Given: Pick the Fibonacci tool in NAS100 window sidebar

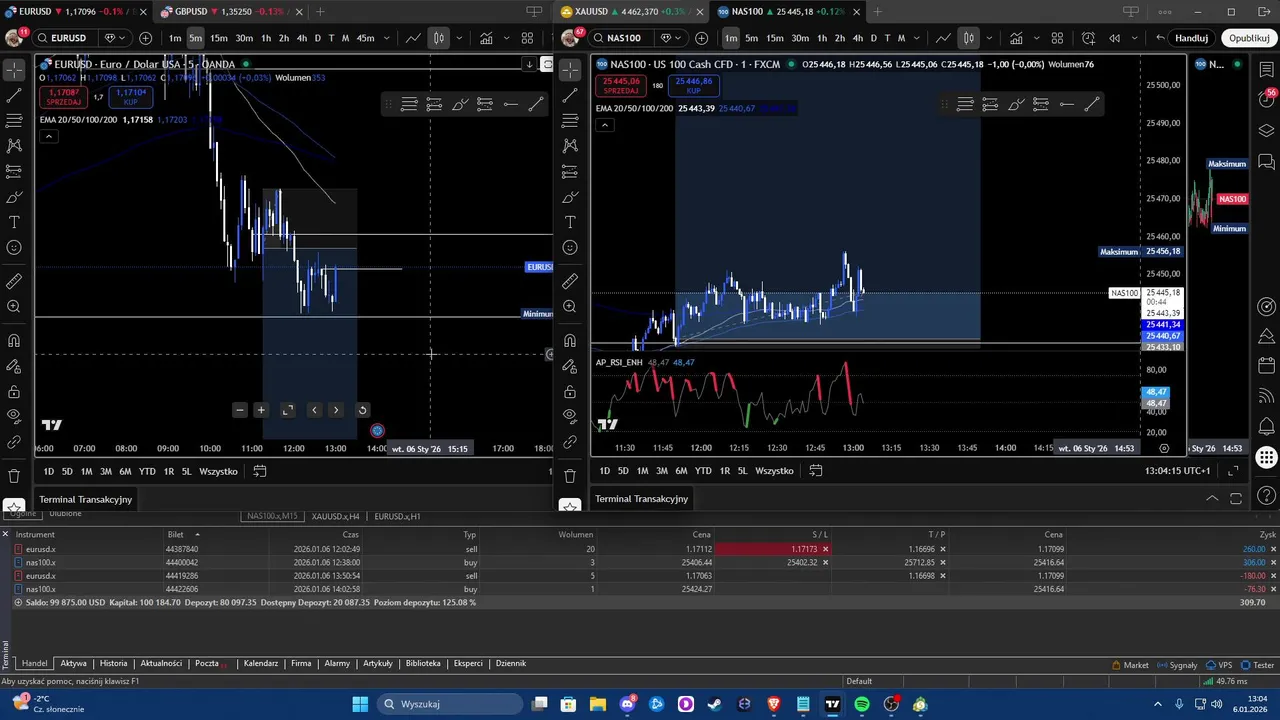Looking at the screenshot, I should [570, 120].
